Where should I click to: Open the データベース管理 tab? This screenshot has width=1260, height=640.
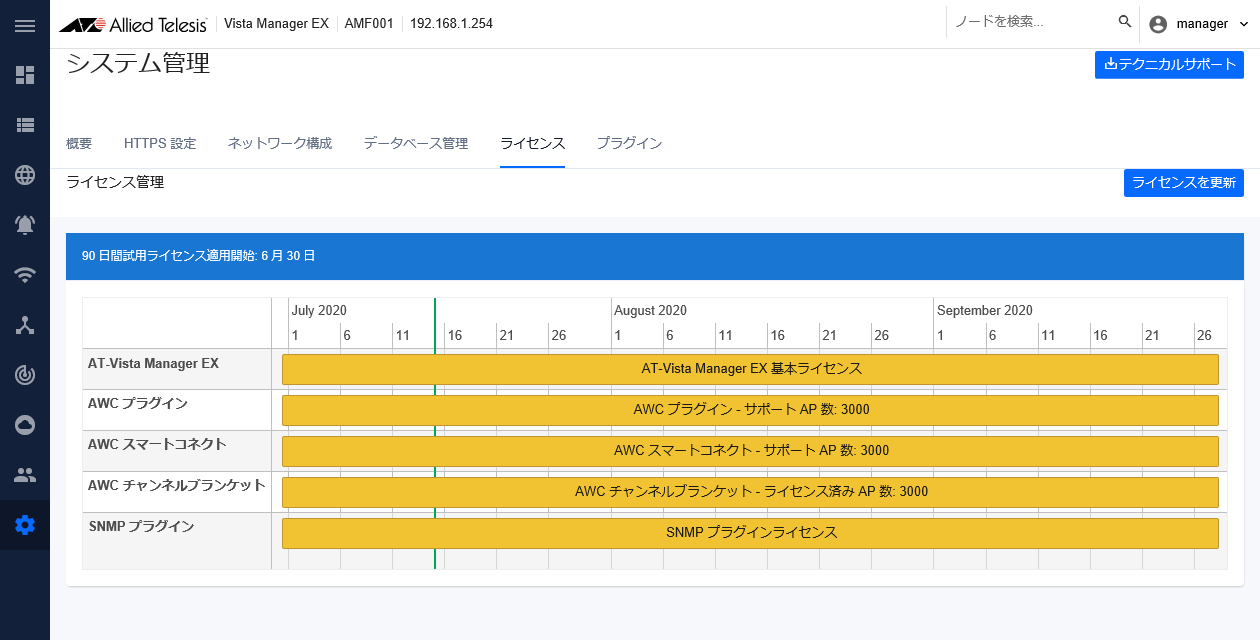tap(416, 144)
